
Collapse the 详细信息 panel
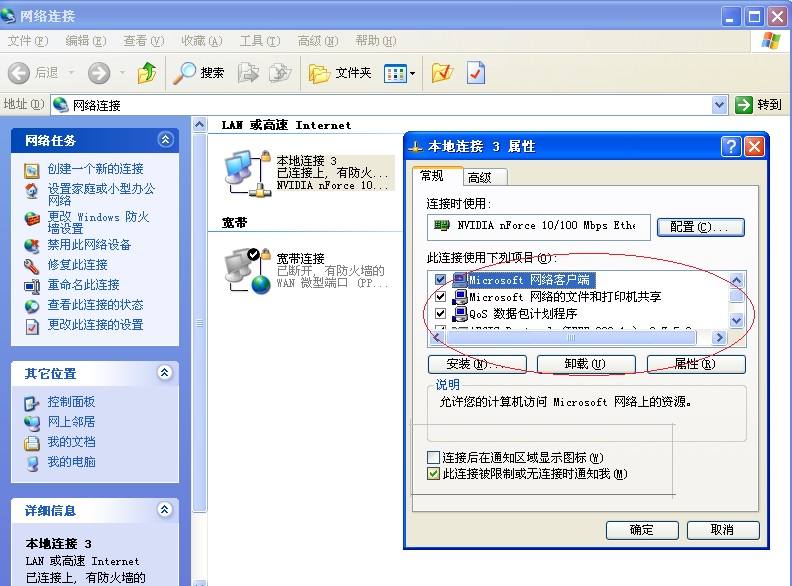tap(165, 509)
